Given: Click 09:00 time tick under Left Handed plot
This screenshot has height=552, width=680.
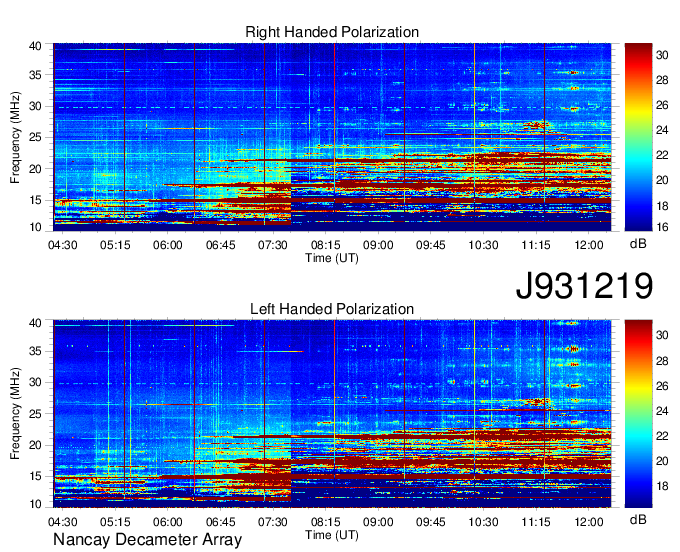Looking at the screenshot, I should (x=378, y=522).
